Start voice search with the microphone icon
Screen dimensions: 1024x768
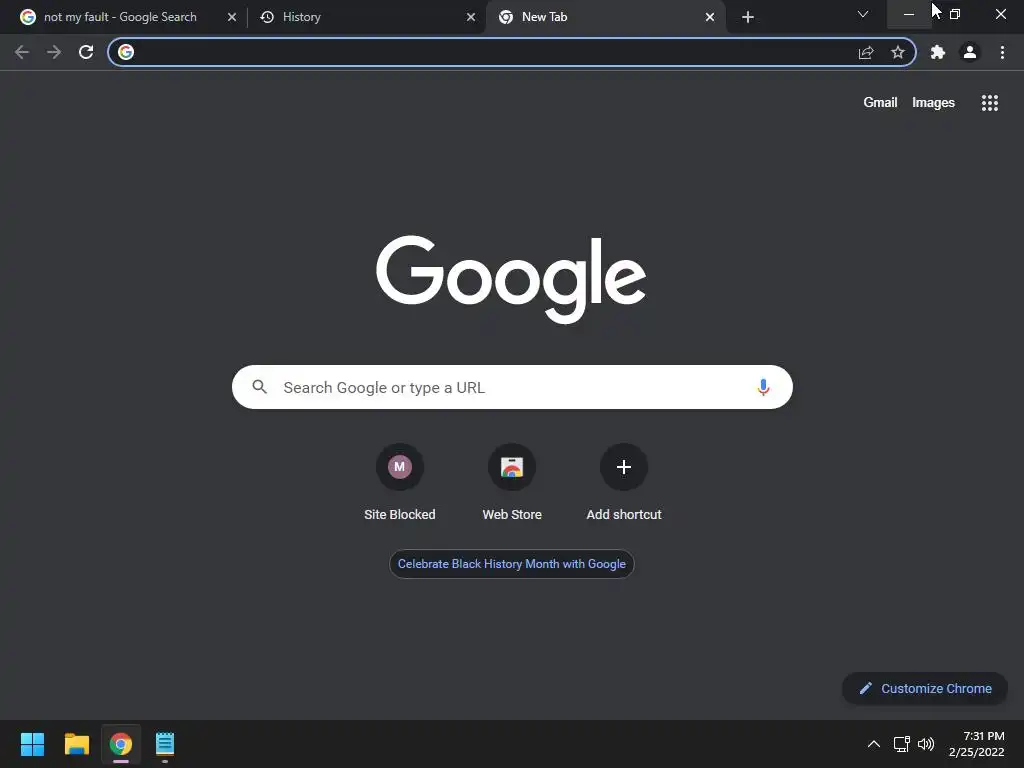click(763, 387)
